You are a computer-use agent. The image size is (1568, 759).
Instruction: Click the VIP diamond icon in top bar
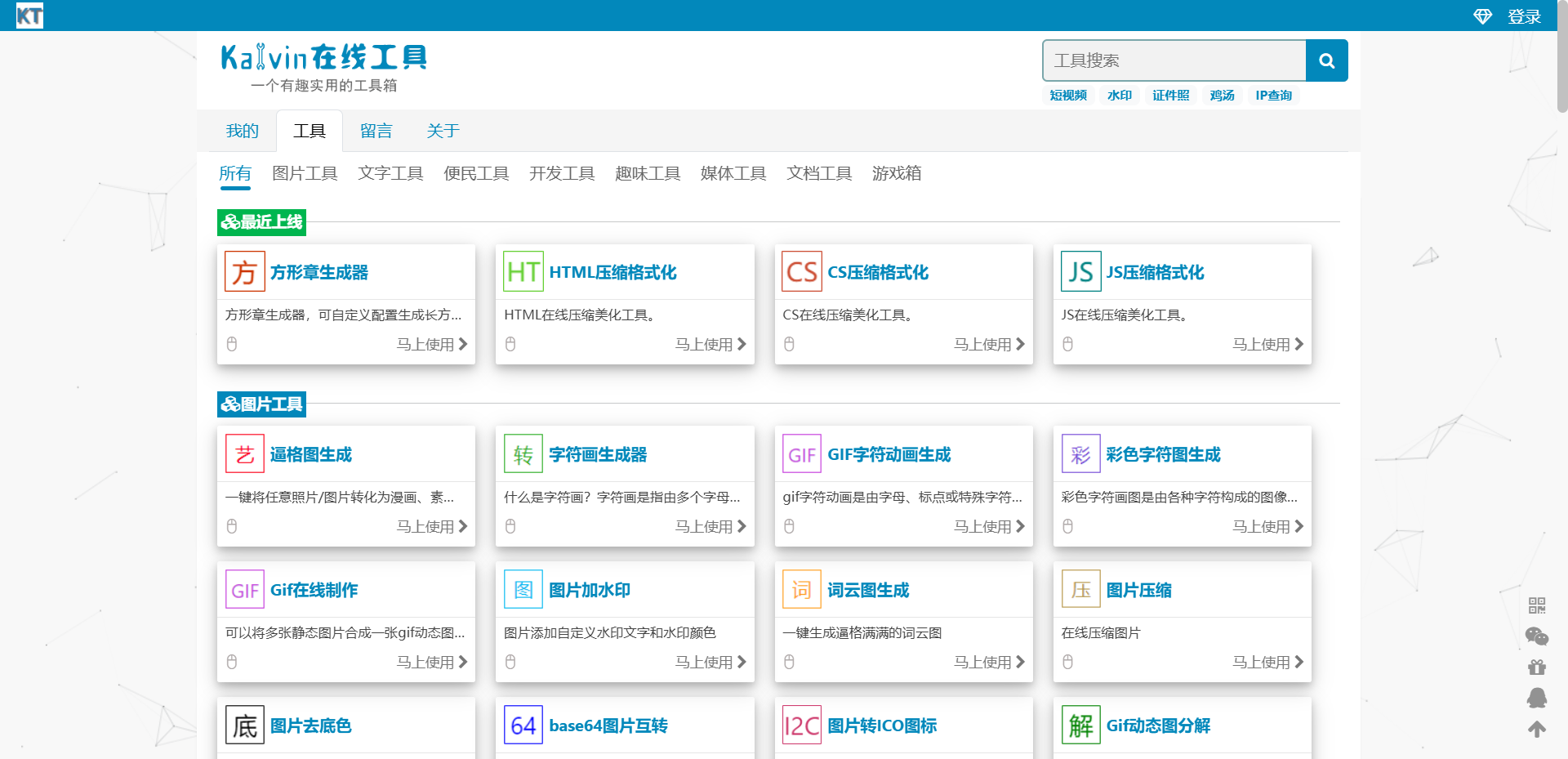1482,16
